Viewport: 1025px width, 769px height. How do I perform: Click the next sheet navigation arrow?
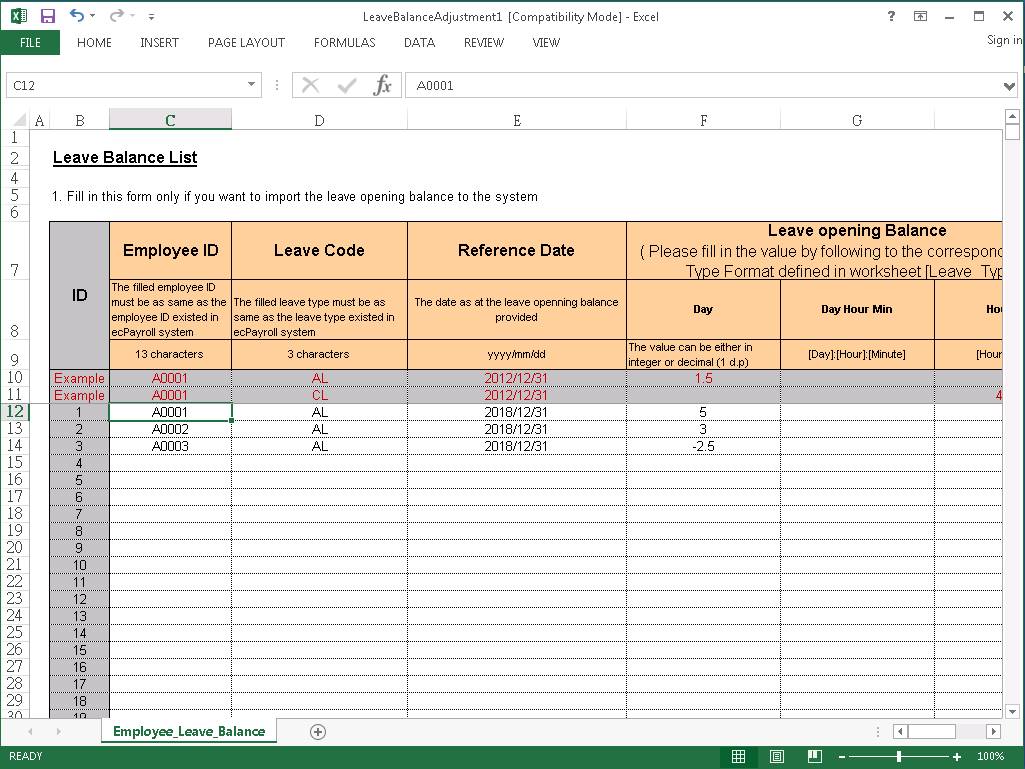click(59, 731)
